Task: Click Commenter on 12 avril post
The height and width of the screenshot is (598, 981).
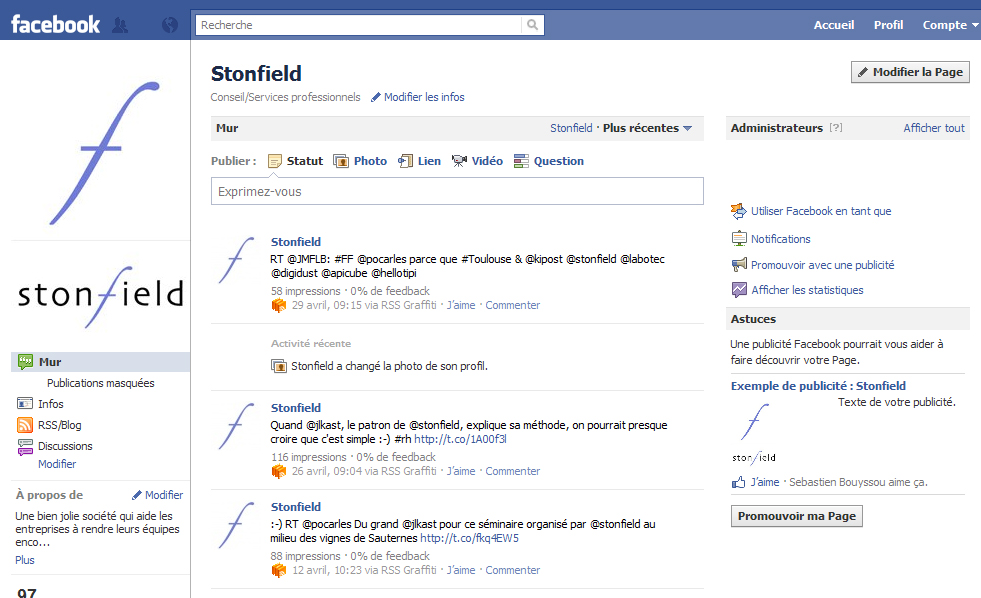Action: pos(512,570)
